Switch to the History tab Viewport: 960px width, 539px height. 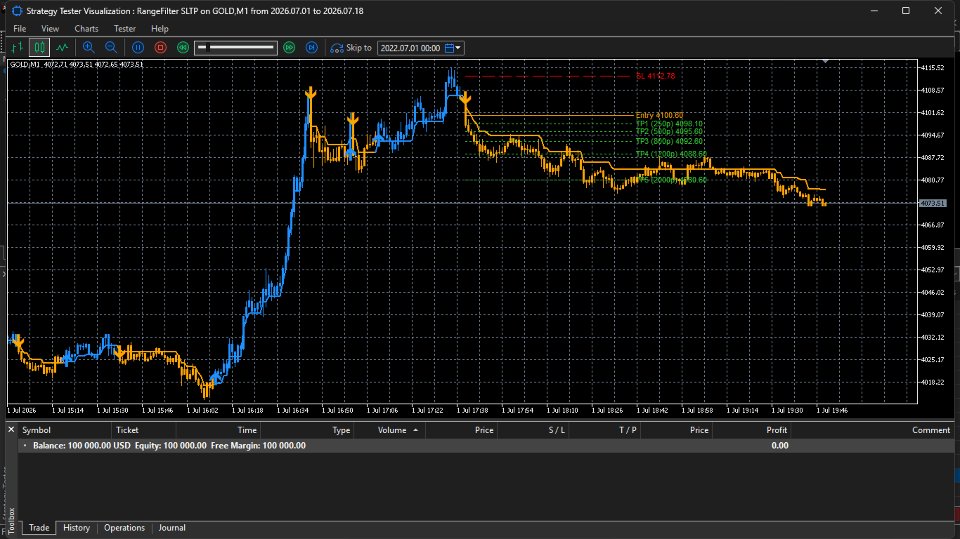(77, 528)
